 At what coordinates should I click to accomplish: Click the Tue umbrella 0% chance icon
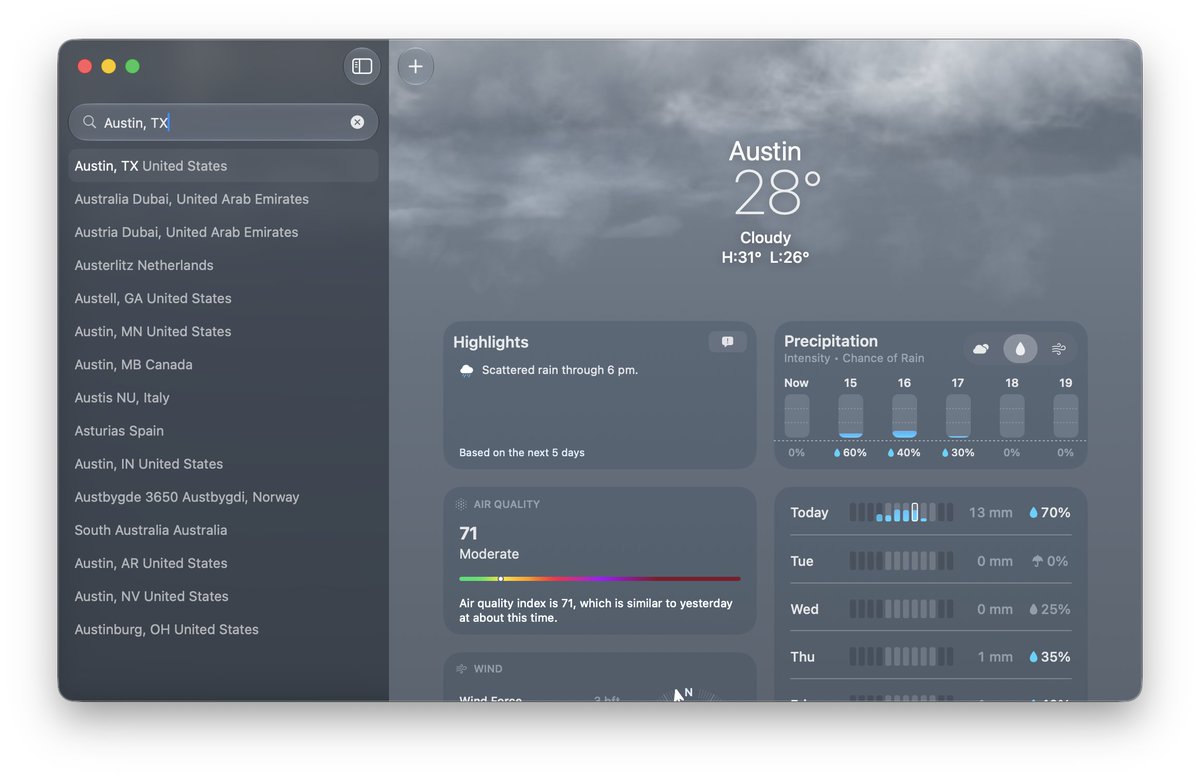pos(1037,561)
